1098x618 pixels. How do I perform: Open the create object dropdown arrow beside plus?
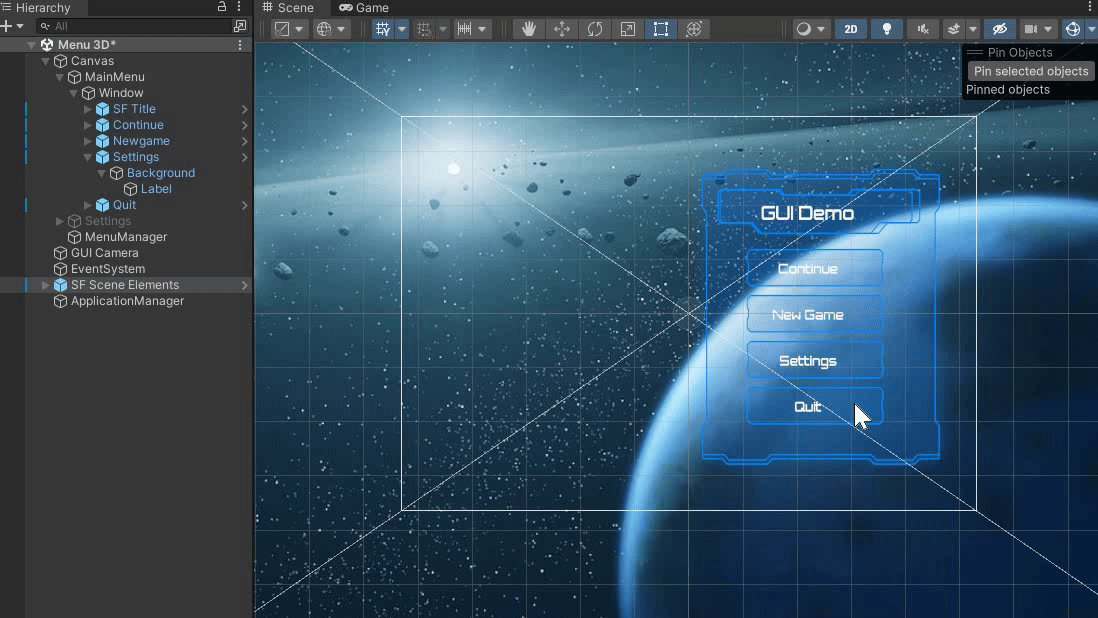point(20,27)
